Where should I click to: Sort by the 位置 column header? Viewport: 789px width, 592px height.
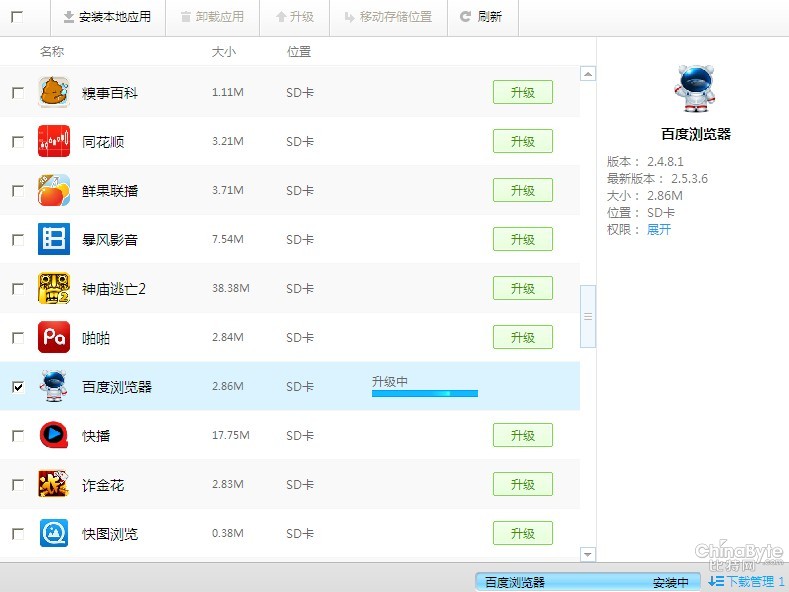[x=299, y=51]
